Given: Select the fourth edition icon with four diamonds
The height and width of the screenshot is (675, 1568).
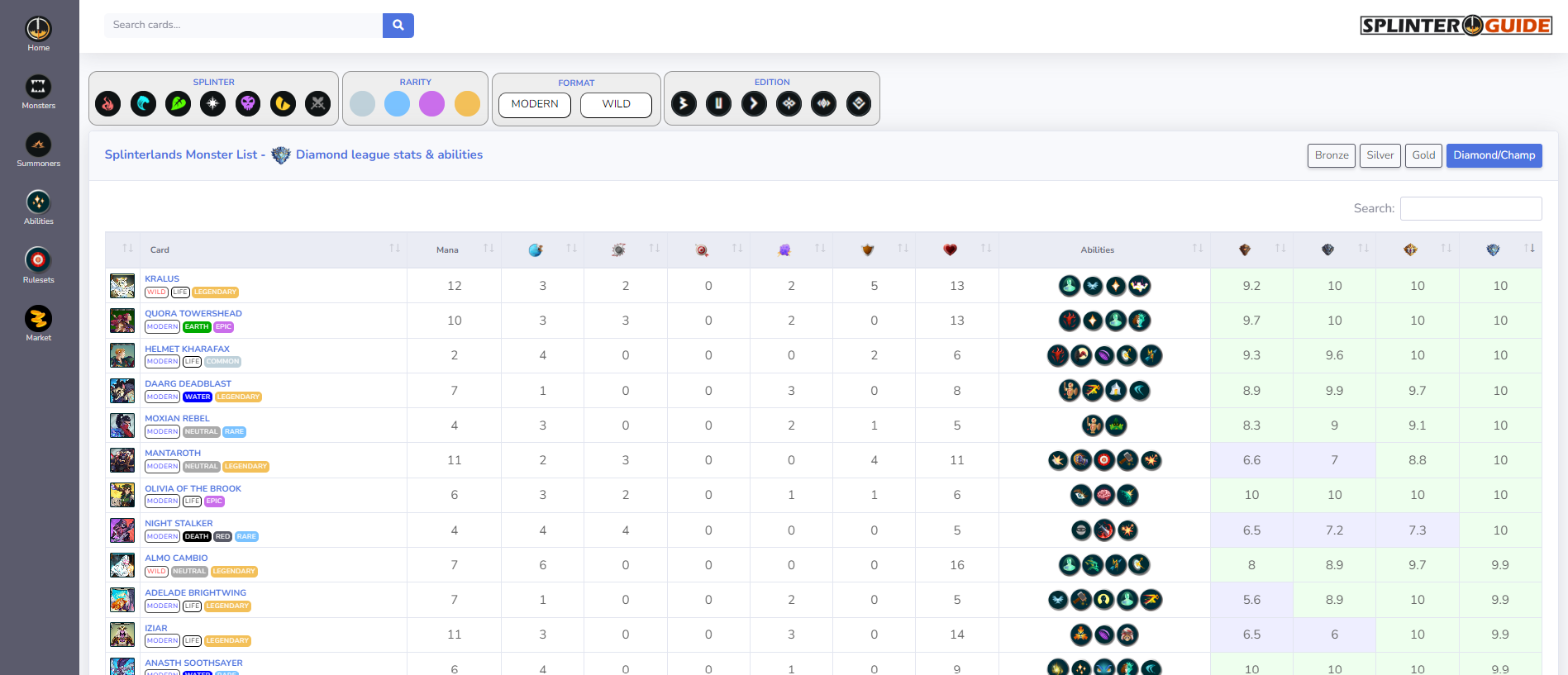Looking at the screenshot, I should (789, 103).
